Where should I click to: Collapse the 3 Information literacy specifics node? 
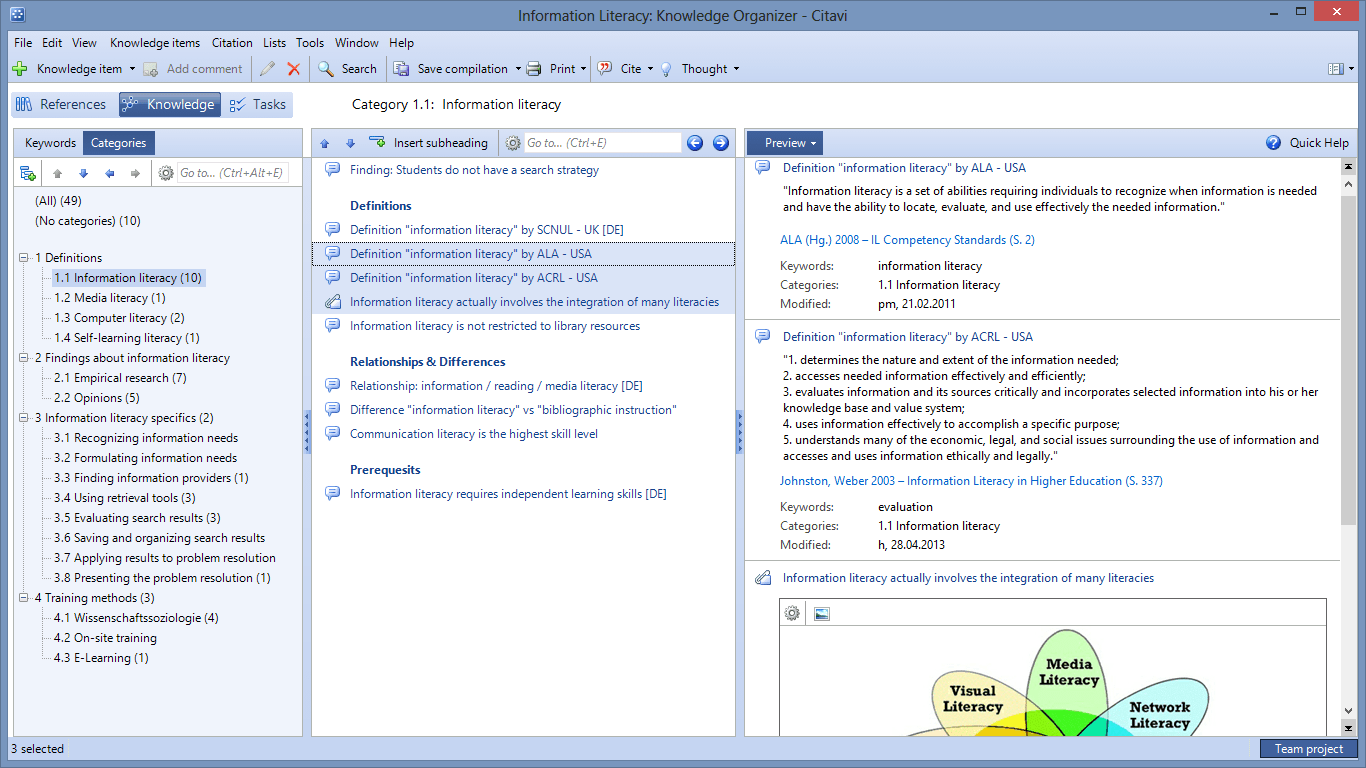[24, 418]
